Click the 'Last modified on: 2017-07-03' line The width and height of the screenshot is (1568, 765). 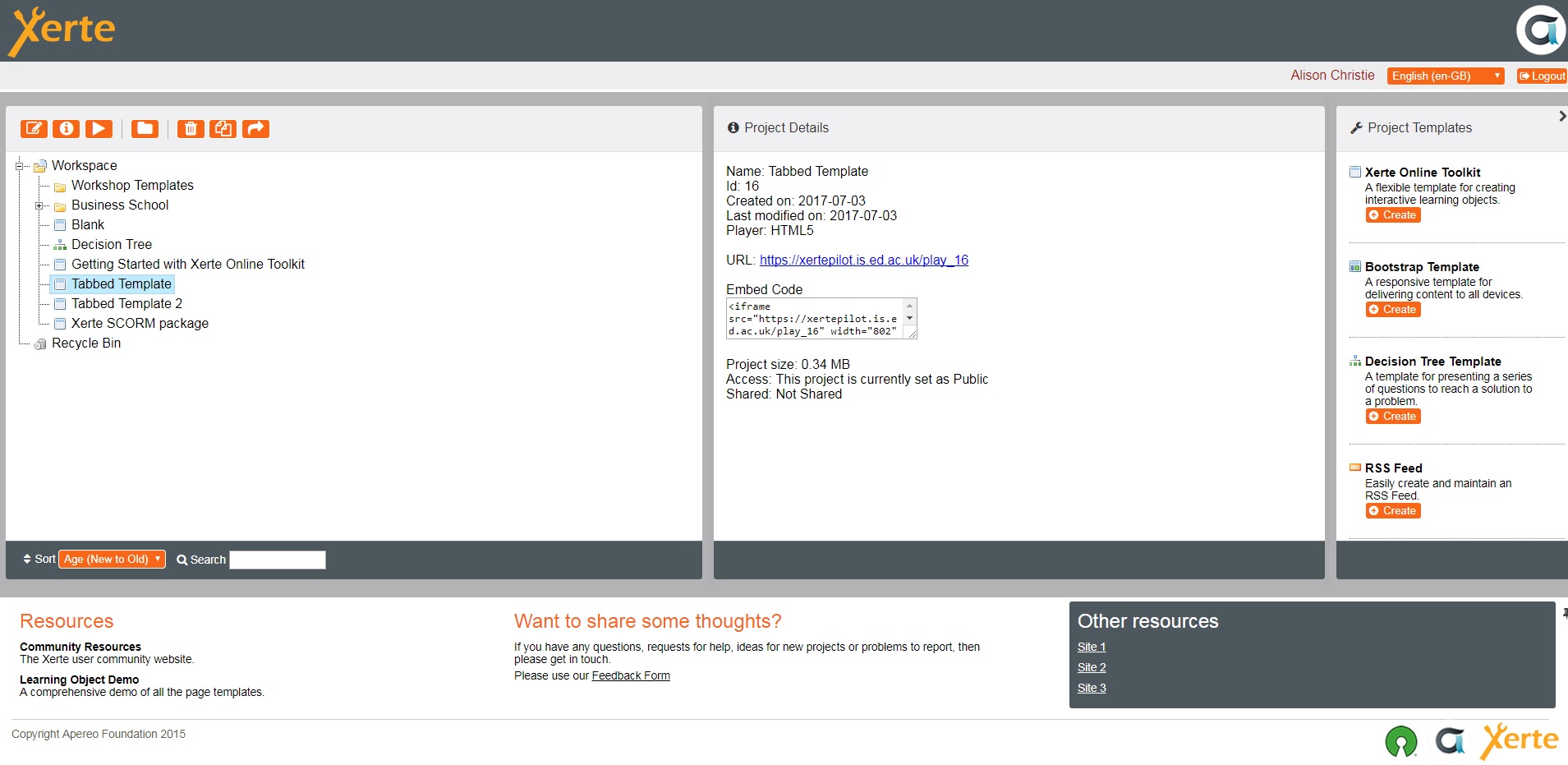[812, 216]
